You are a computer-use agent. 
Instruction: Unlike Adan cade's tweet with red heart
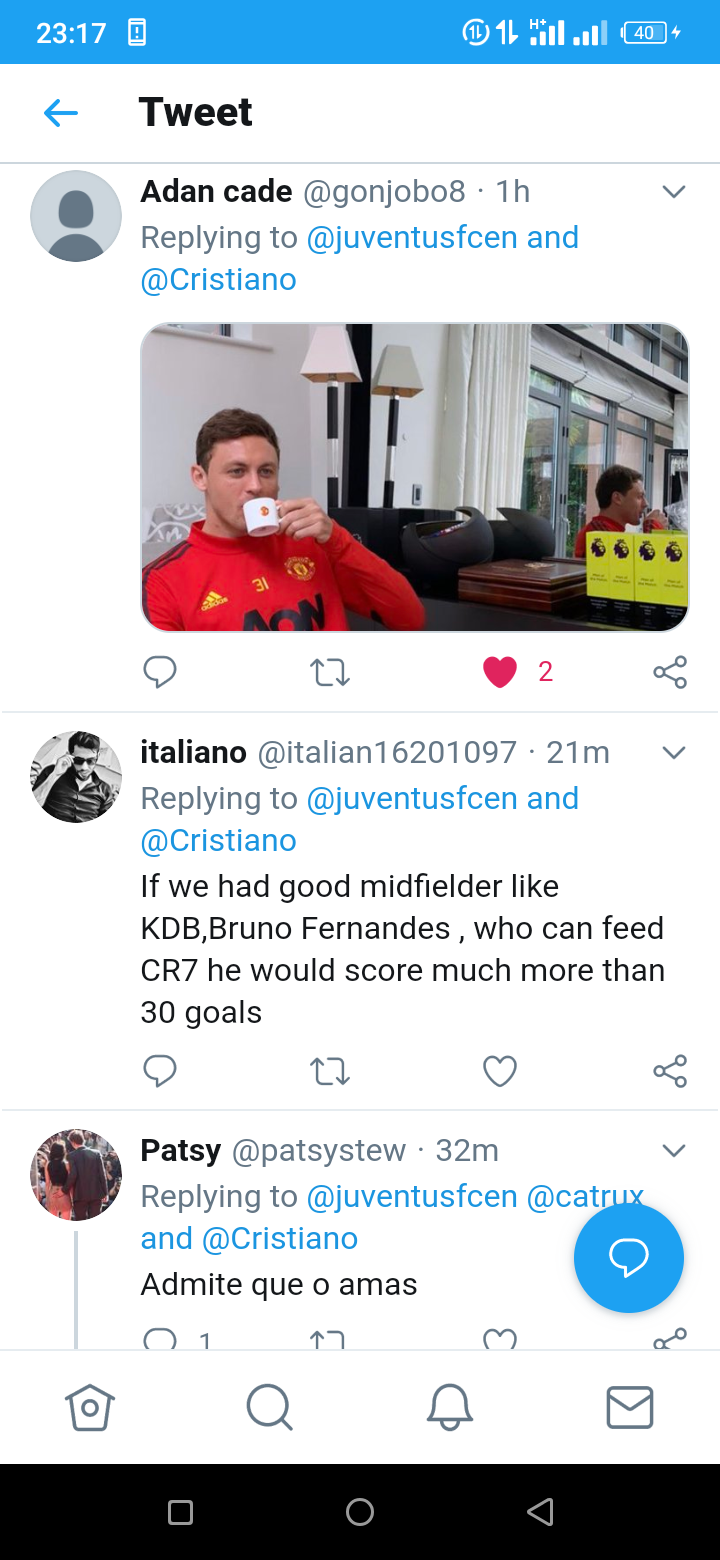pyautogui.click(x=500, y=672)
